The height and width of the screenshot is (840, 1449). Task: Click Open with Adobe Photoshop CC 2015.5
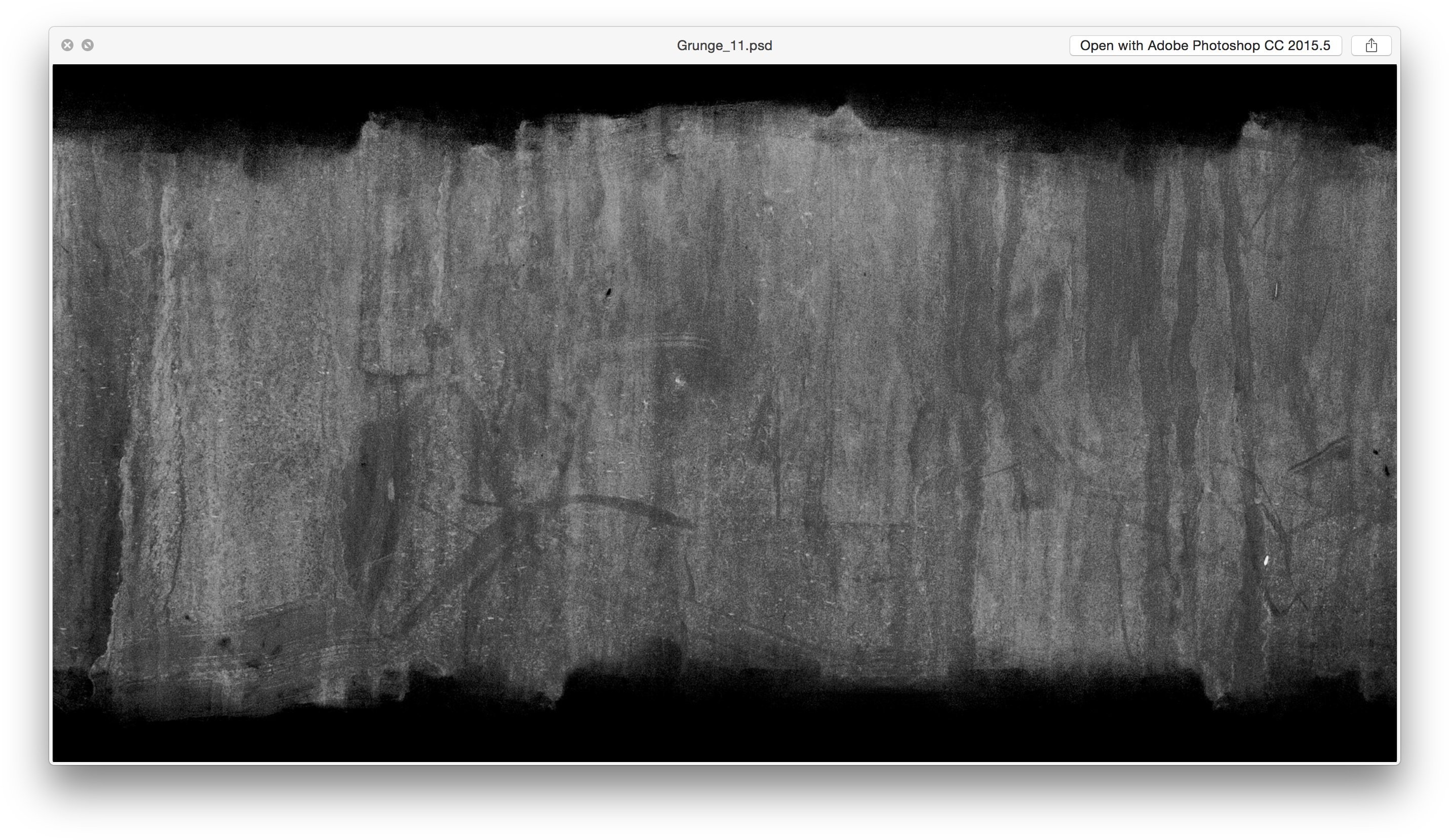coord(1205,45)
